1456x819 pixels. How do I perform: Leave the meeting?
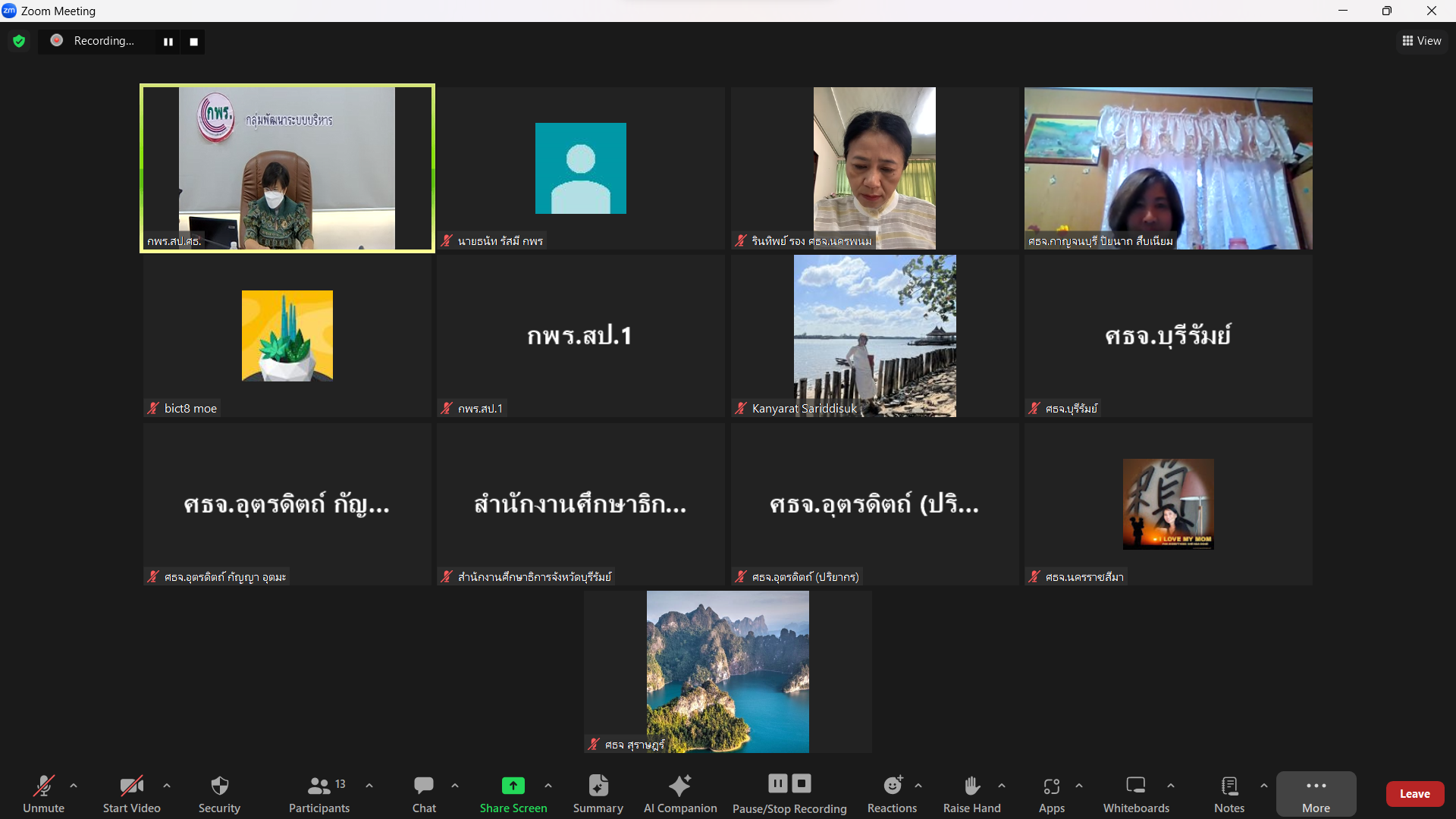[1414, 793]
